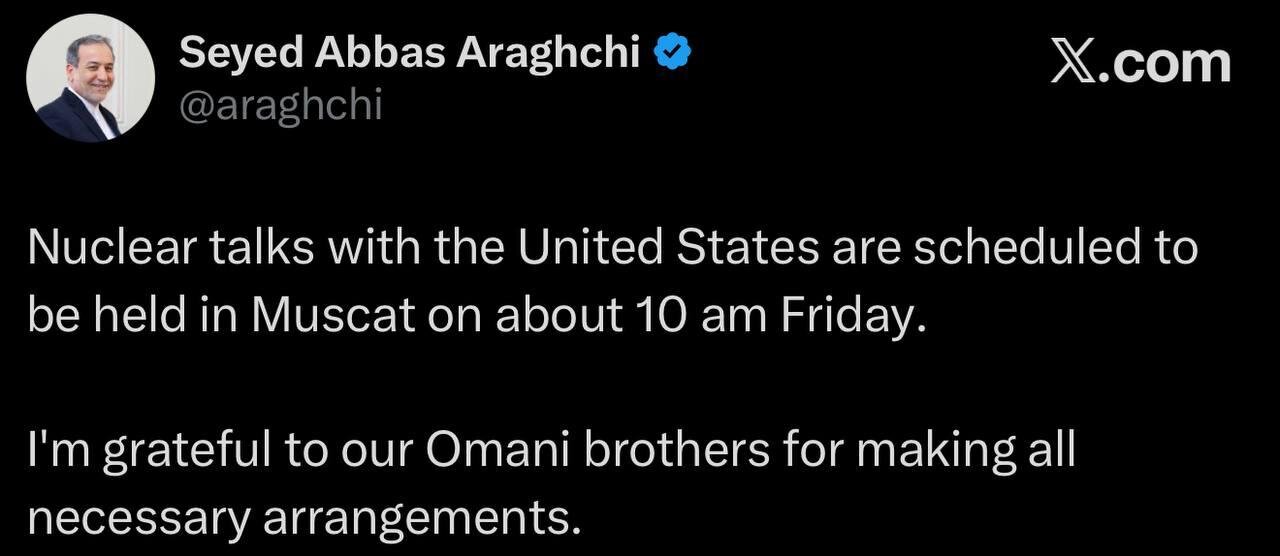
Task: Open the Seyed Abbas Araghchi display name
Action: click(x=410, y=52)
